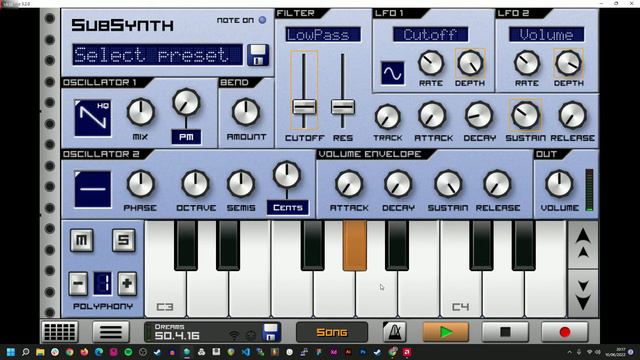The width and height of the screenshot is (640, 360).
Task: Toggle the Cents tuning mode button
Action: pos(288,207)
